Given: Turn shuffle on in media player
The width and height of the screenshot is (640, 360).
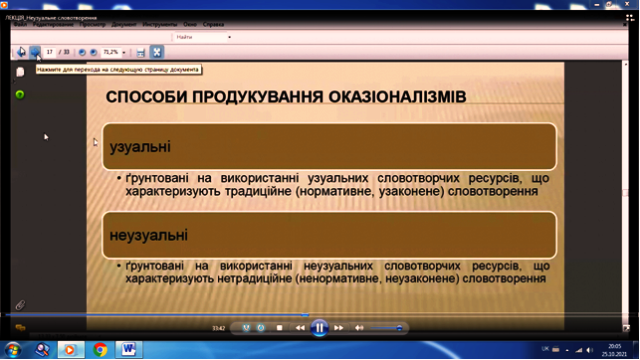Looking at the screenshot, I should tap(246, 328).
